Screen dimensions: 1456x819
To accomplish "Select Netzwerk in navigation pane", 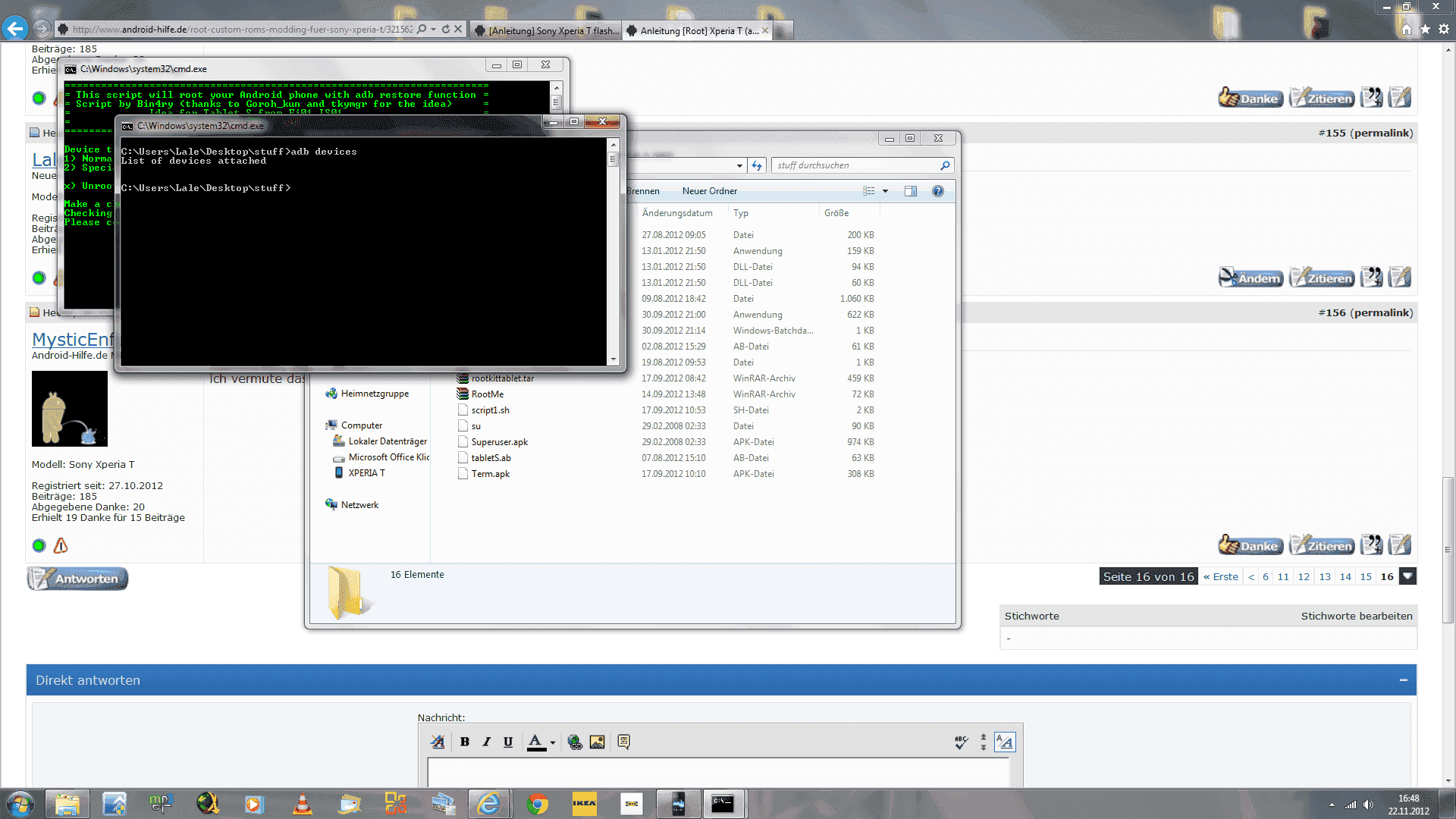I will click(353, 505).
